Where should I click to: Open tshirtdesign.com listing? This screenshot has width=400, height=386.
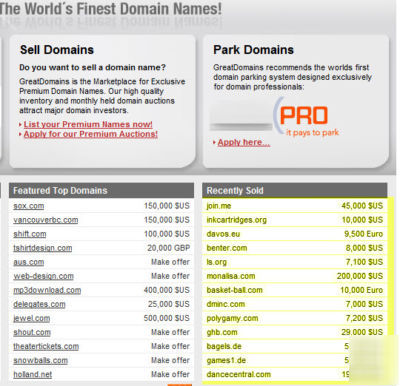pos(43,248)
